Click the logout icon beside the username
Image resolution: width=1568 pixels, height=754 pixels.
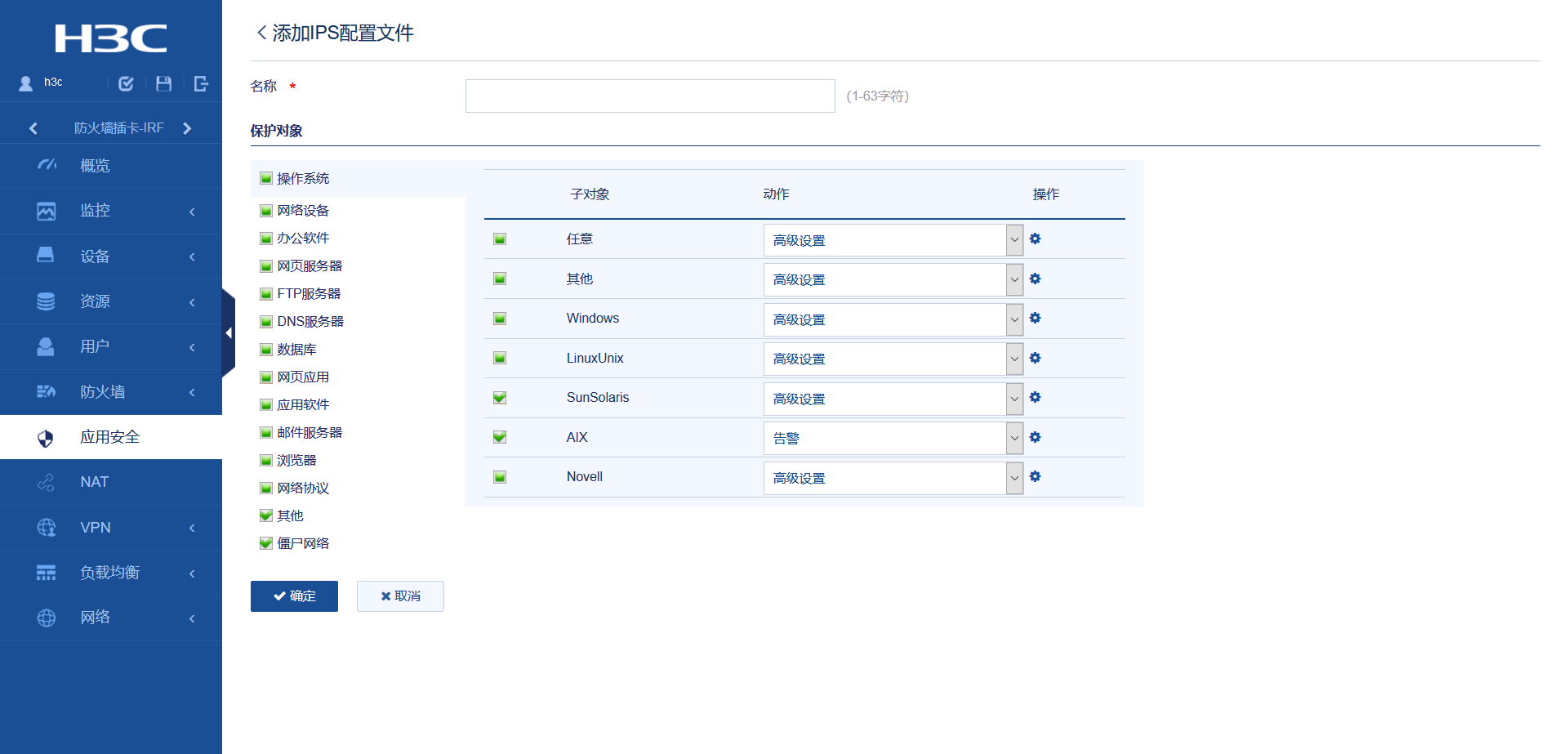coord(201,83)
